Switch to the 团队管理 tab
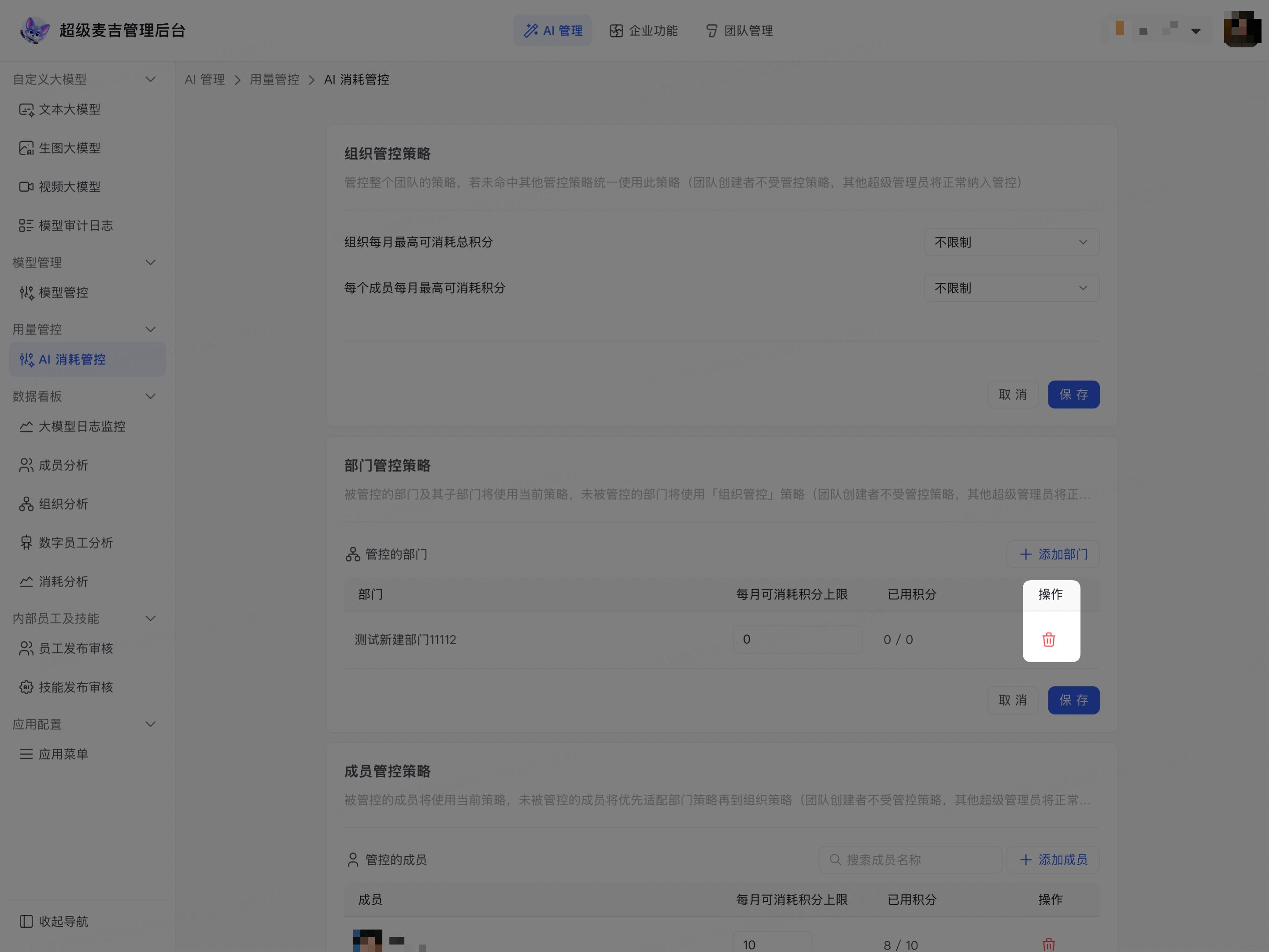Image resolution: width=1269 pixels, height=952 pixels. (x=739, y=30)
